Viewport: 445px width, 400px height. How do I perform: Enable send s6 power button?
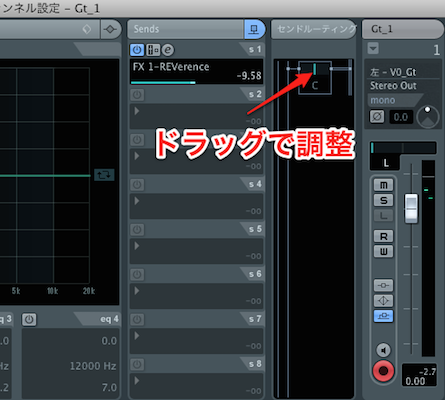point(137,275)
